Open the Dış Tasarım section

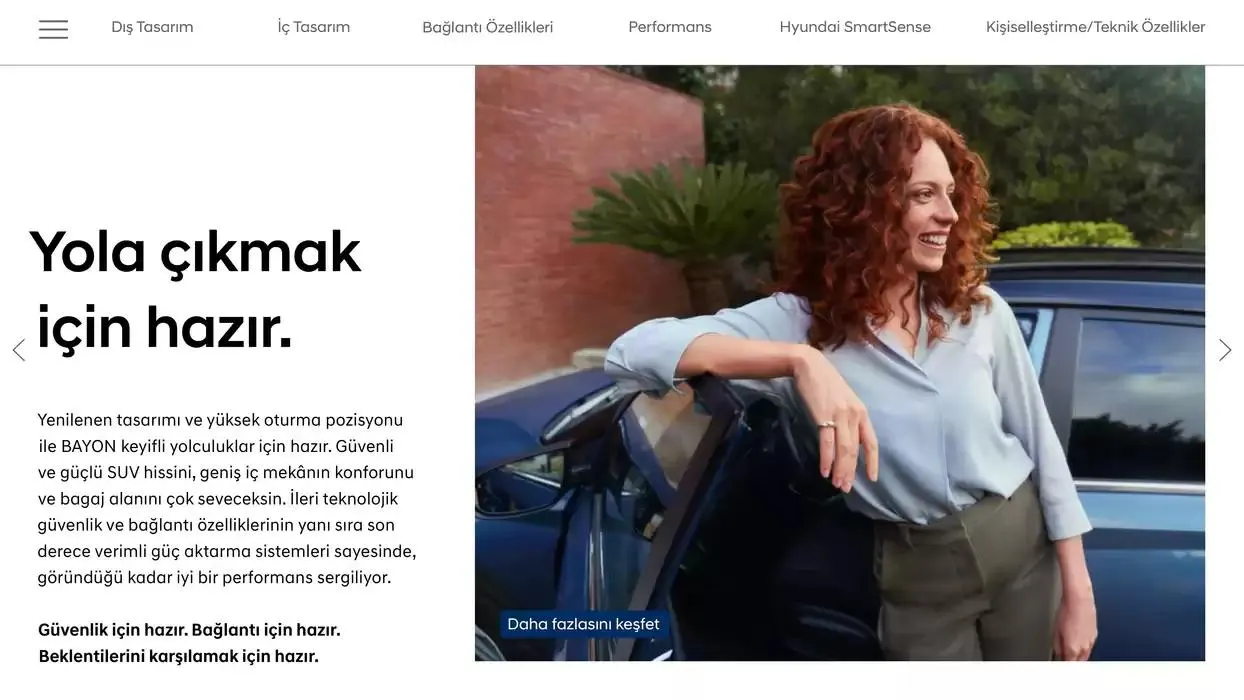pos(152,27)
